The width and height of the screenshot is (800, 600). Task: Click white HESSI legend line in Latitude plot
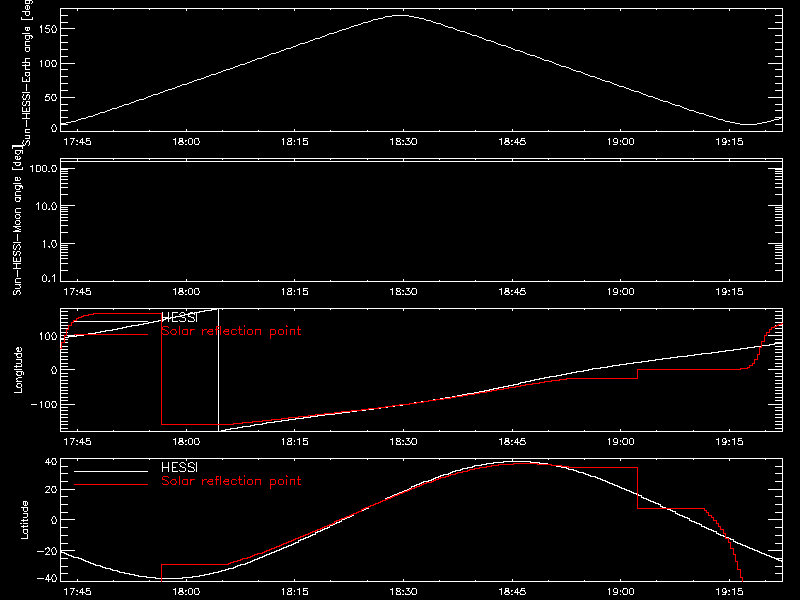111,471
